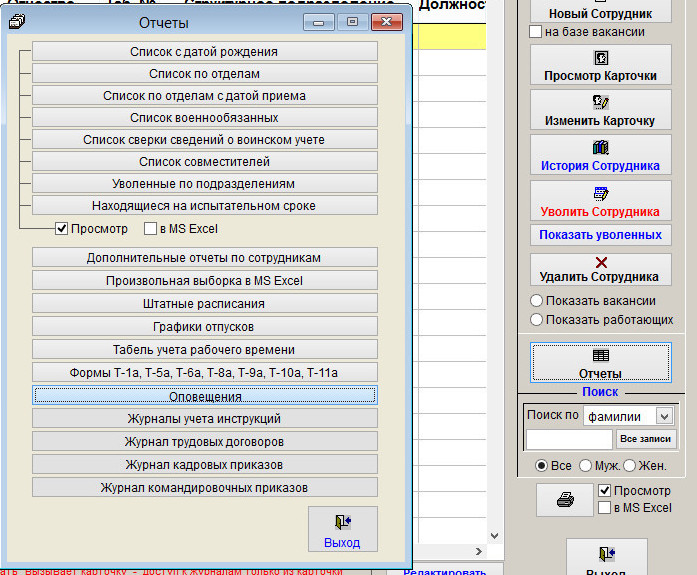Open Список военнообязанных report
Viewport: 697px width, 575px height.
205,117
